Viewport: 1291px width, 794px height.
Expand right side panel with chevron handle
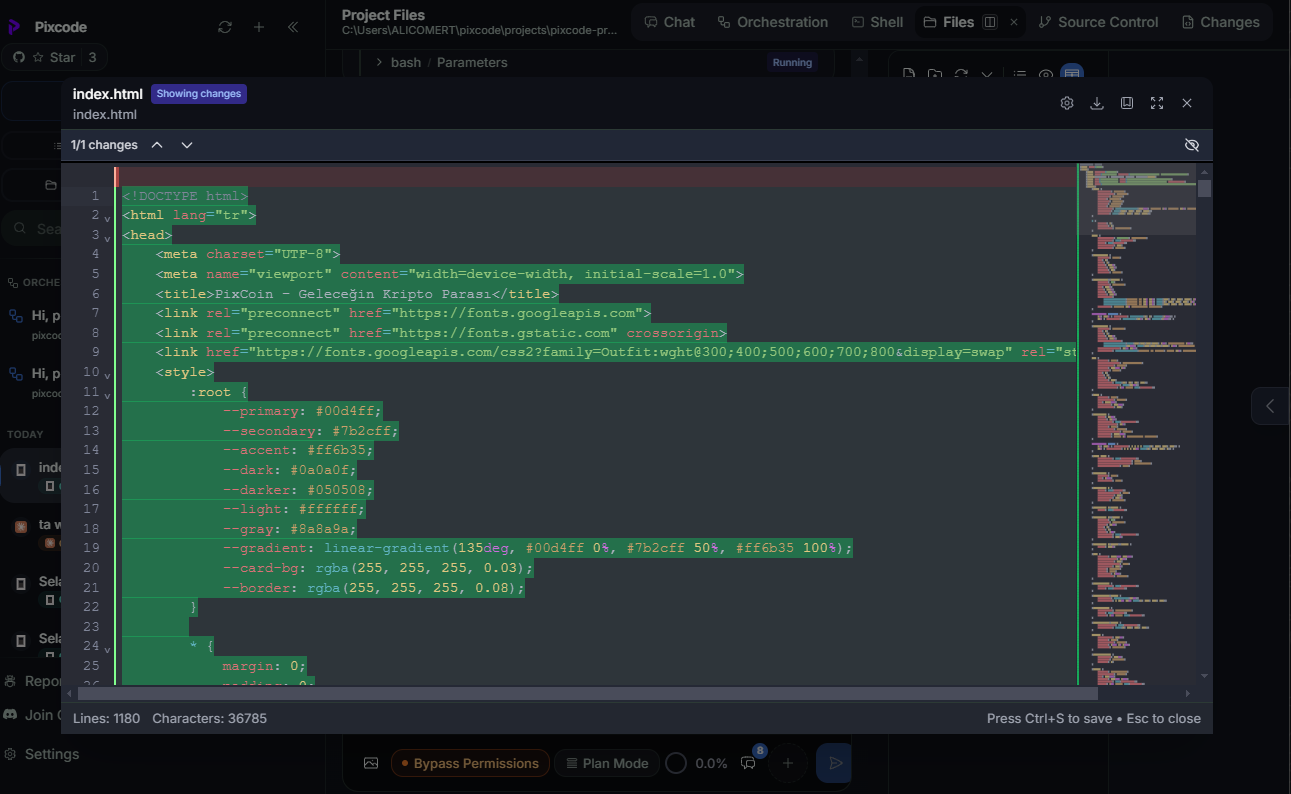pos(1270,406)
